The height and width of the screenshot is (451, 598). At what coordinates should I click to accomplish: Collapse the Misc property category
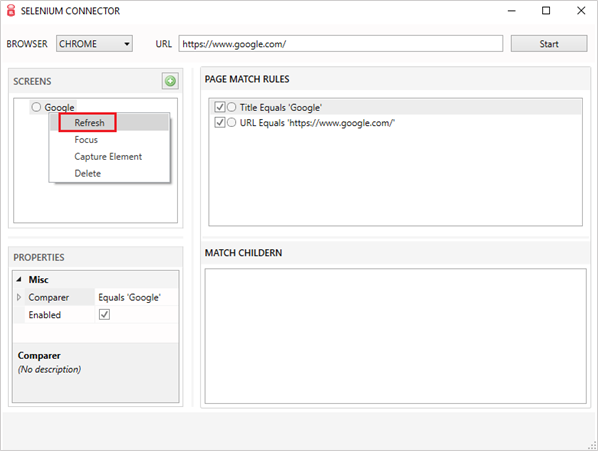point(19,279)
